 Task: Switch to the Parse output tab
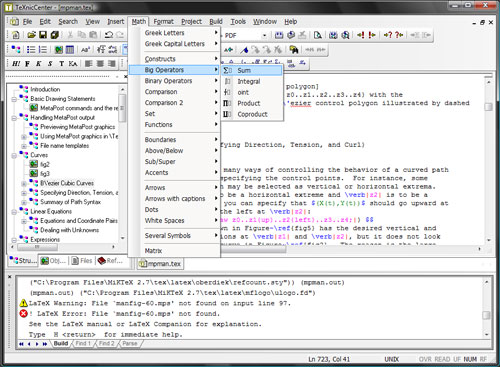(130, 343)
